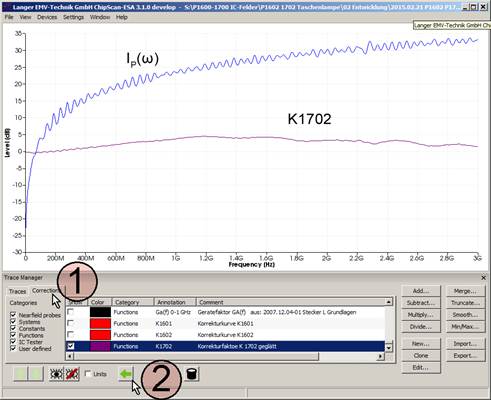
Task: Click the show-all eye icon
Action: [x=56, y=374]
